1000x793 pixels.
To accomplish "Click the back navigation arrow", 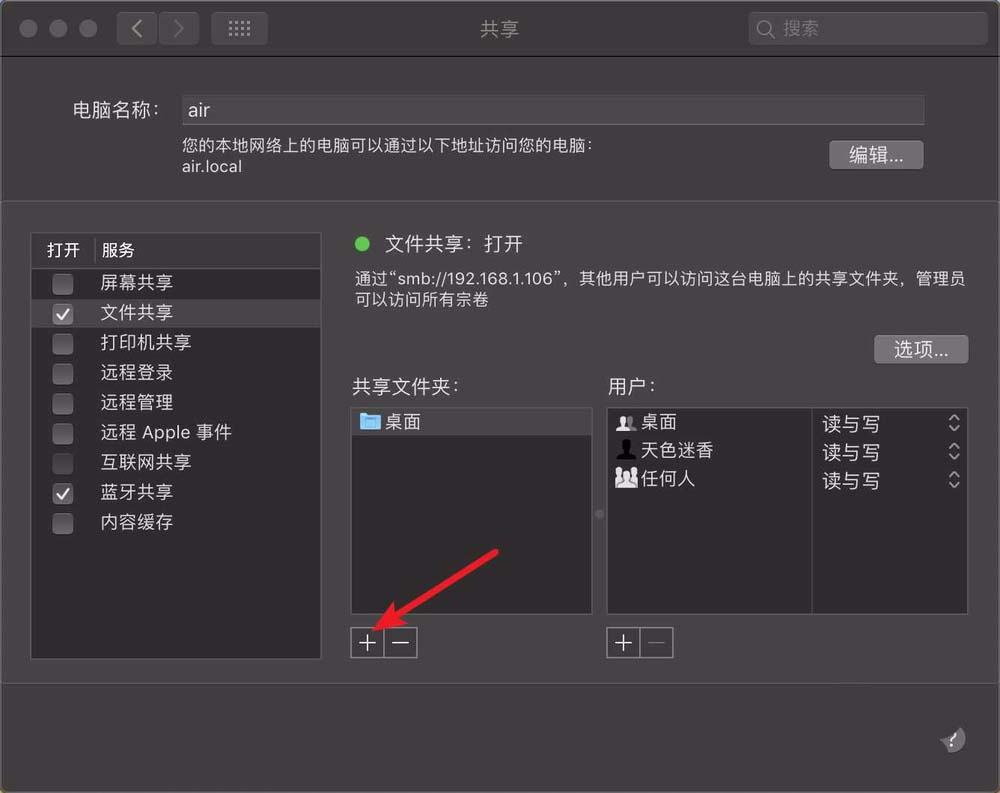I will [x=137, y=28].
